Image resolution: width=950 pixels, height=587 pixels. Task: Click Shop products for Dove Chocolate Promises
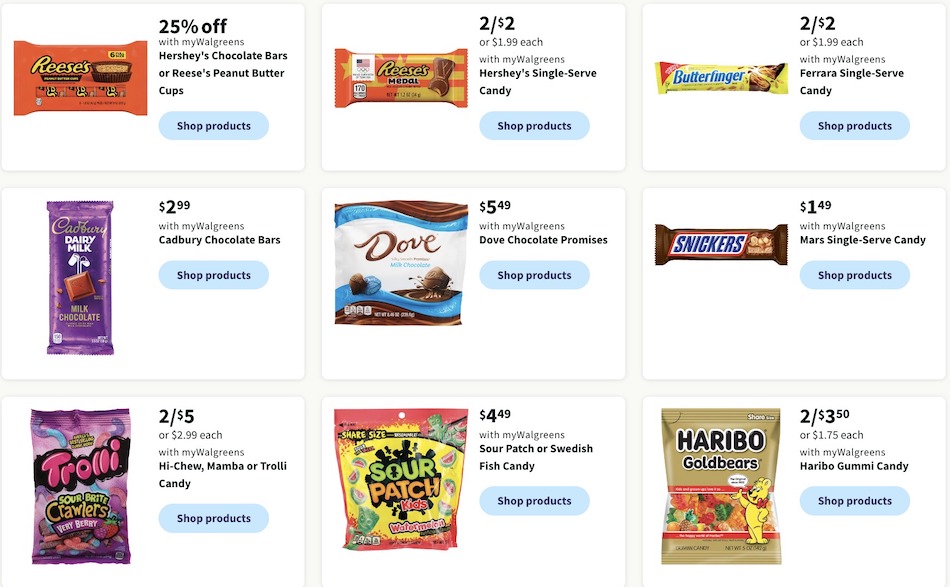pyautogui.click(x=534, y=274)
